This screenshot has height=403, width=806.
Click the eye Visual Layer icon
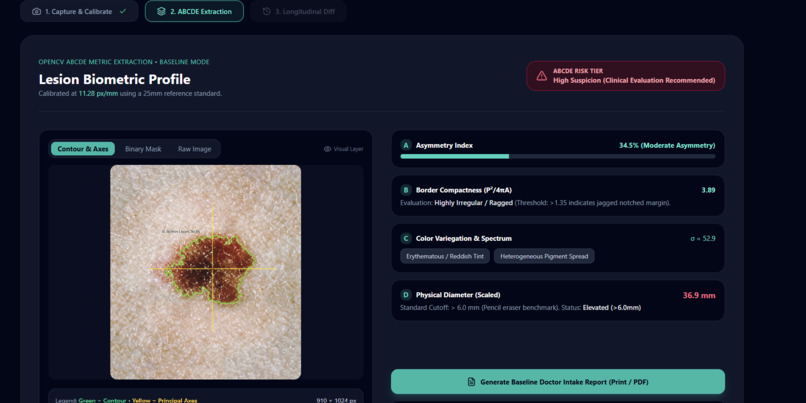327,149
